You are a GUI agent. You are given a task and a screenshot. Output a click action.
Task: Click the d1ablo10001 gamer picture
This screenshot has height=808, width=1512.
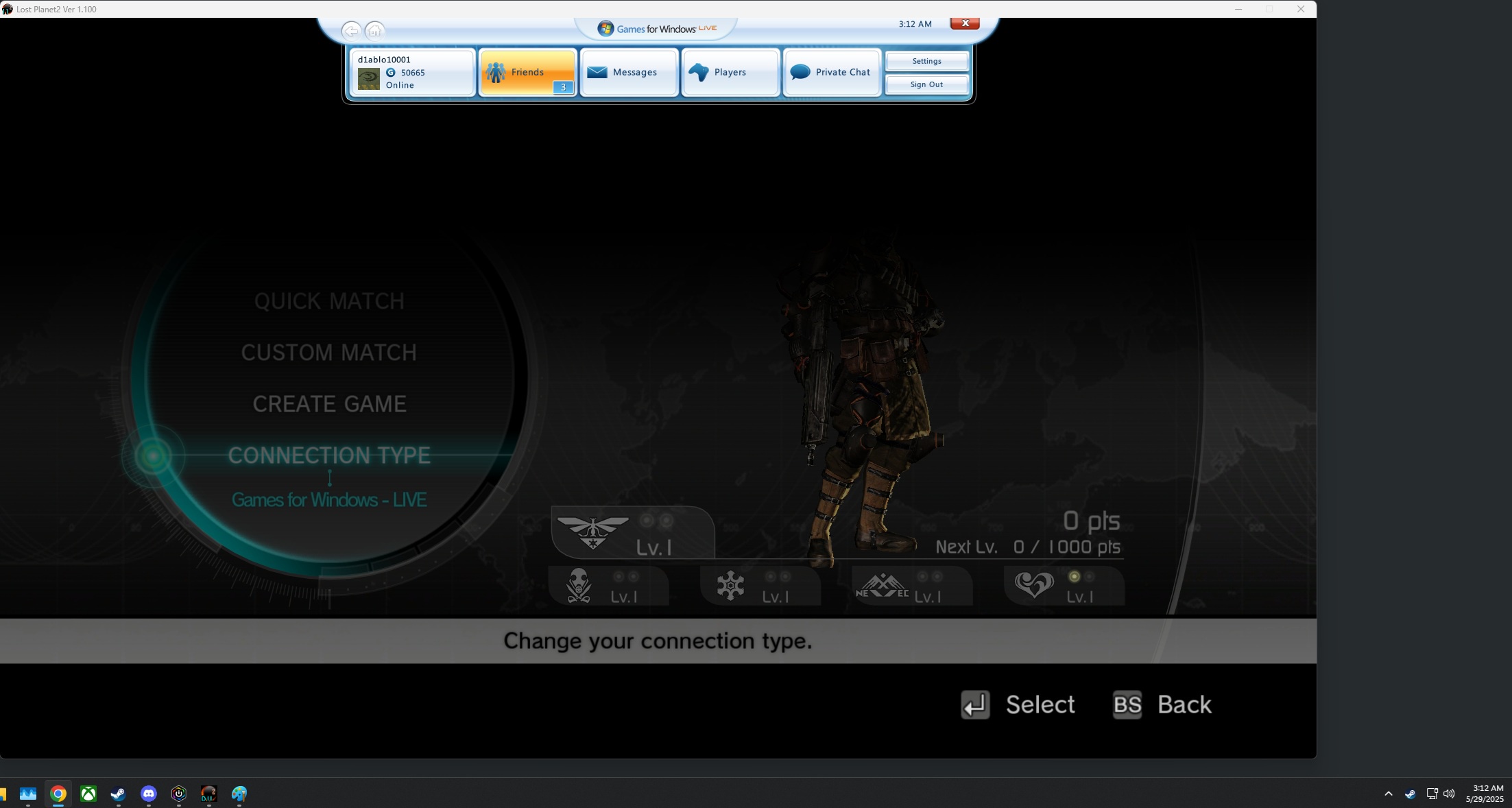[x=369, y=79]
